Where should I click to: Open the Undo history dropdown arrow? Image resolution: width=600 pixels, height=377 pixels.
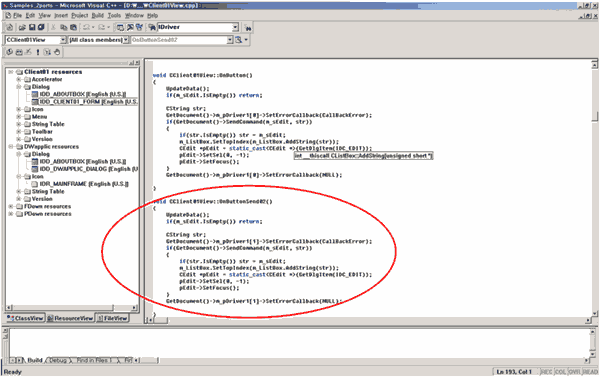pyautogui.click(x=93, y=27)
